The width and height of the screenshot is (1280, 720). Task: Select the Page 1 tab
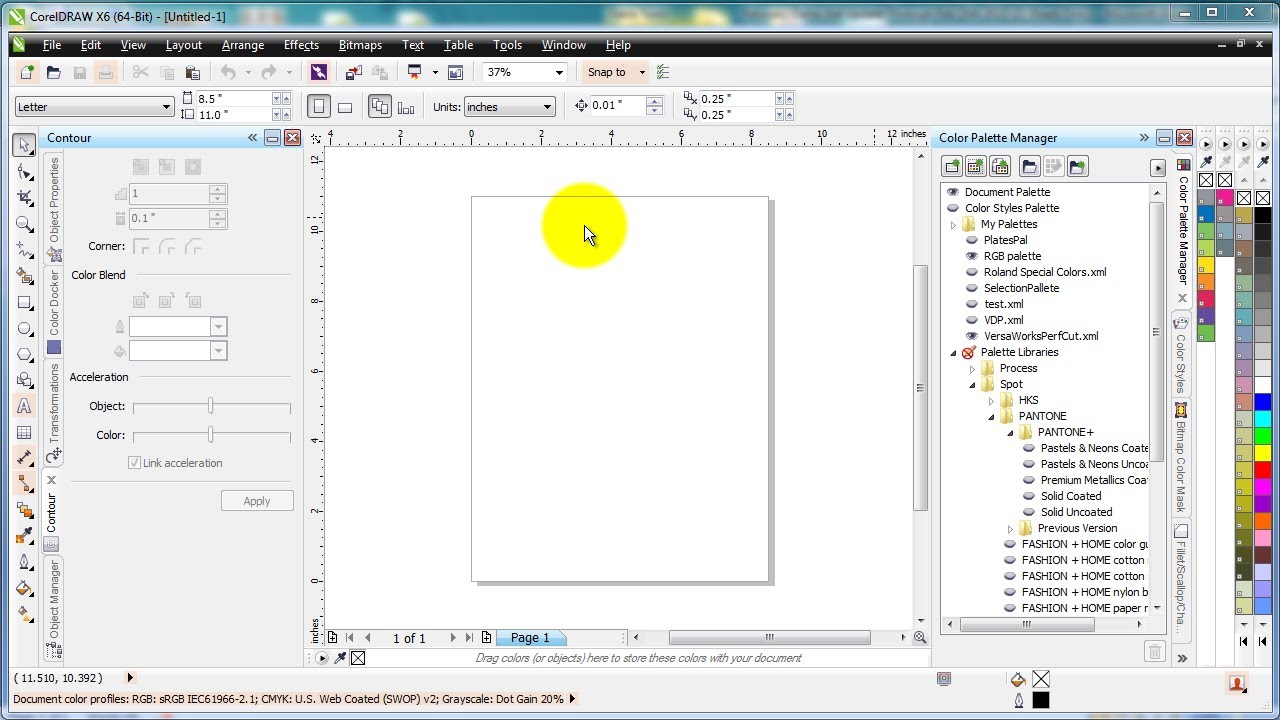tap(530, 638)
